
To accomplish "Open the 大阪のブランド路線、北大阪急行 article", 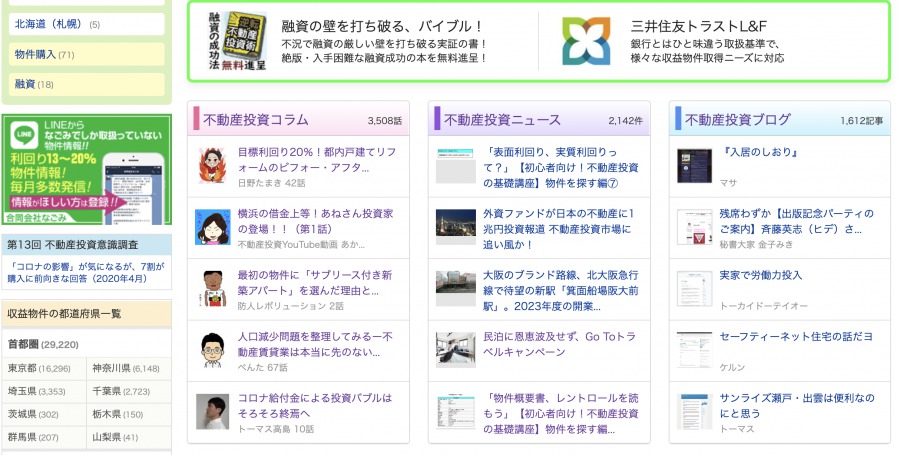I will [561, 291].
